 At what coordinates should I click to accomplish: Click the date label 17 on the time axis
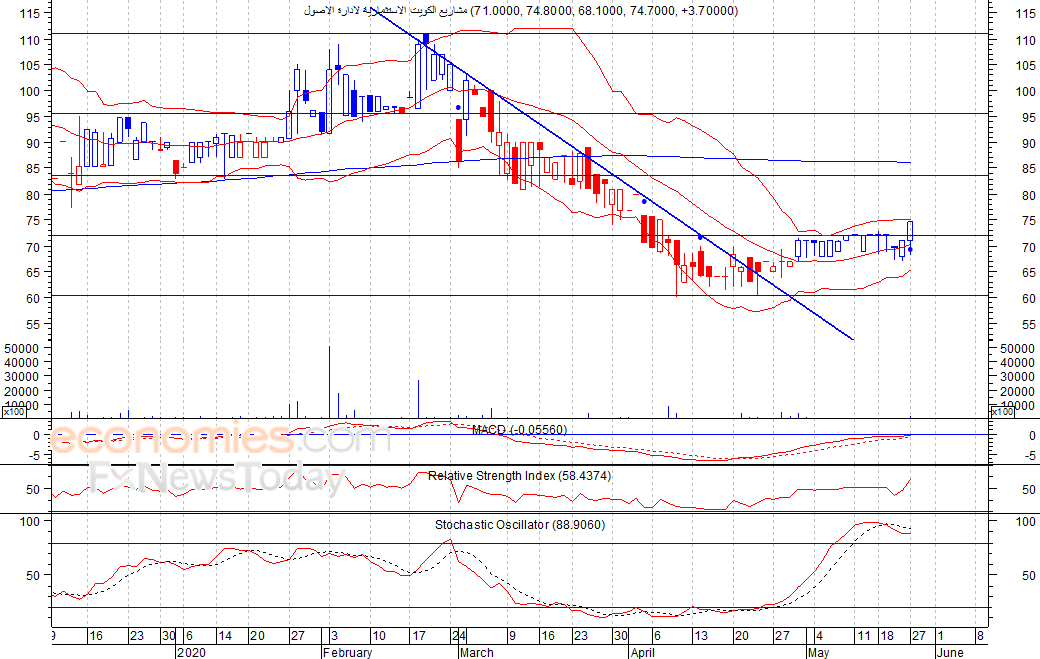point(419,636)
